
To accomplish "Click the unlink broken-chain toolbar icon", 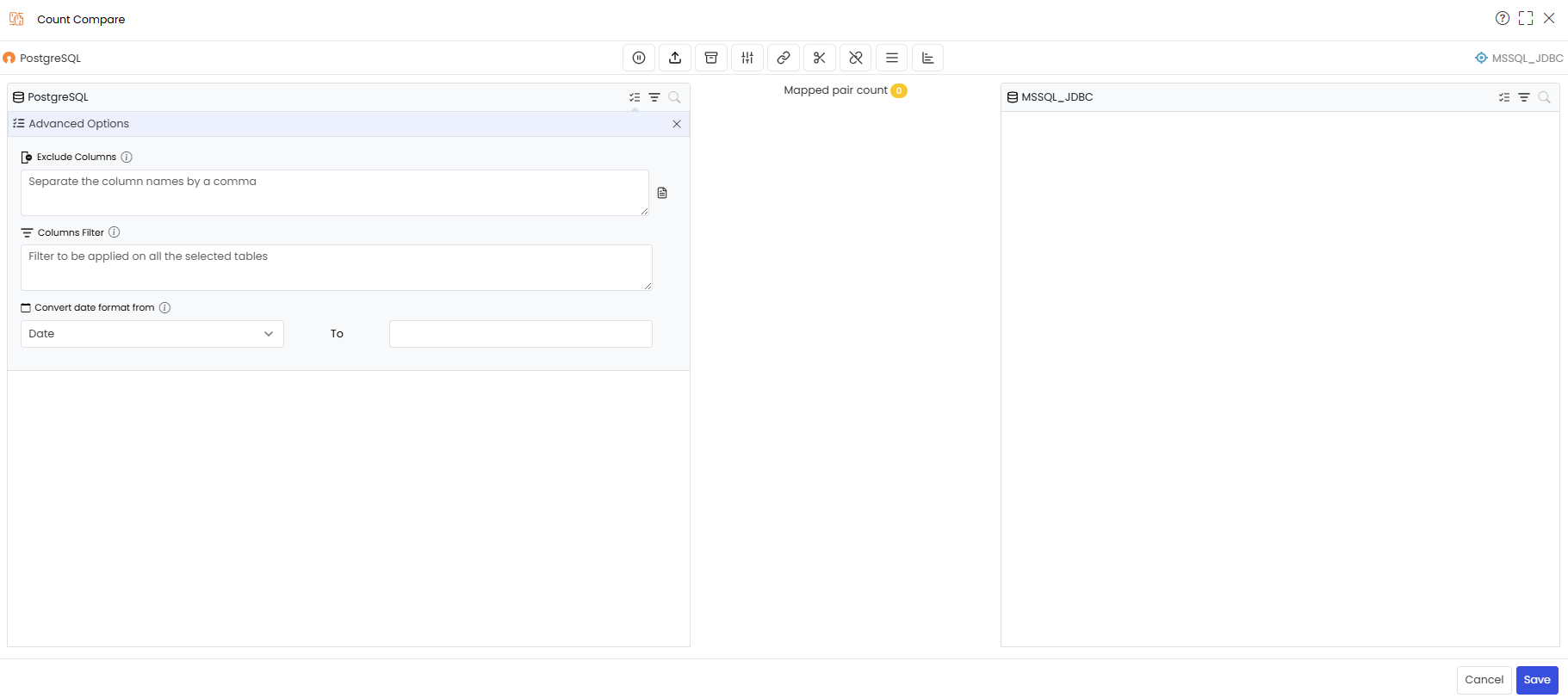I will click(856, 58).
